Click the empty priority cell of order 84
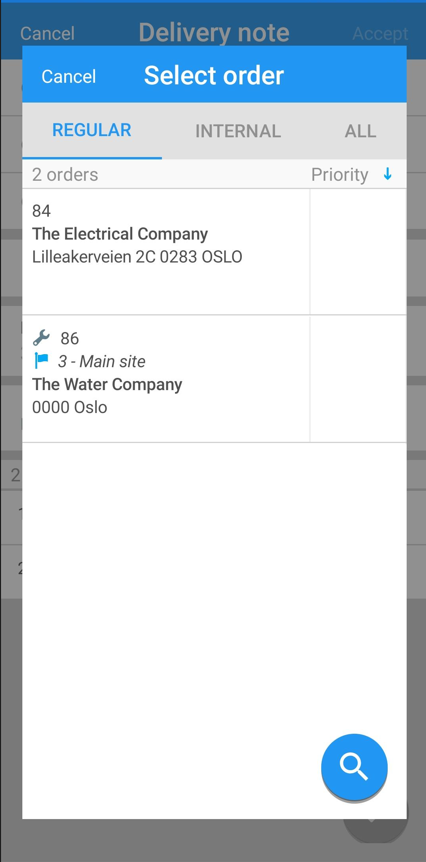Viewport: 426px width, 862px height. point(358,252)
